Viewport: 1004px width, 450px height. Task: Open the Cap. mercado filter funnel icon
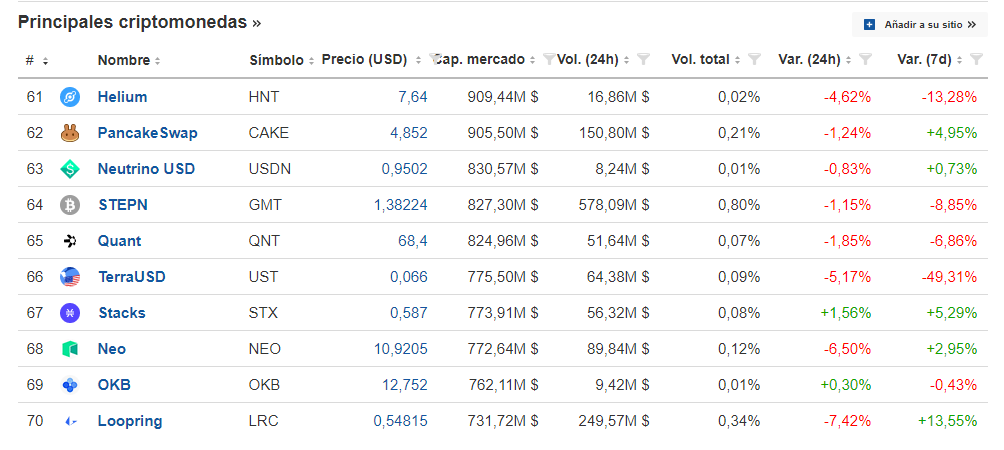pyautogui.click(x=549, y=60)
